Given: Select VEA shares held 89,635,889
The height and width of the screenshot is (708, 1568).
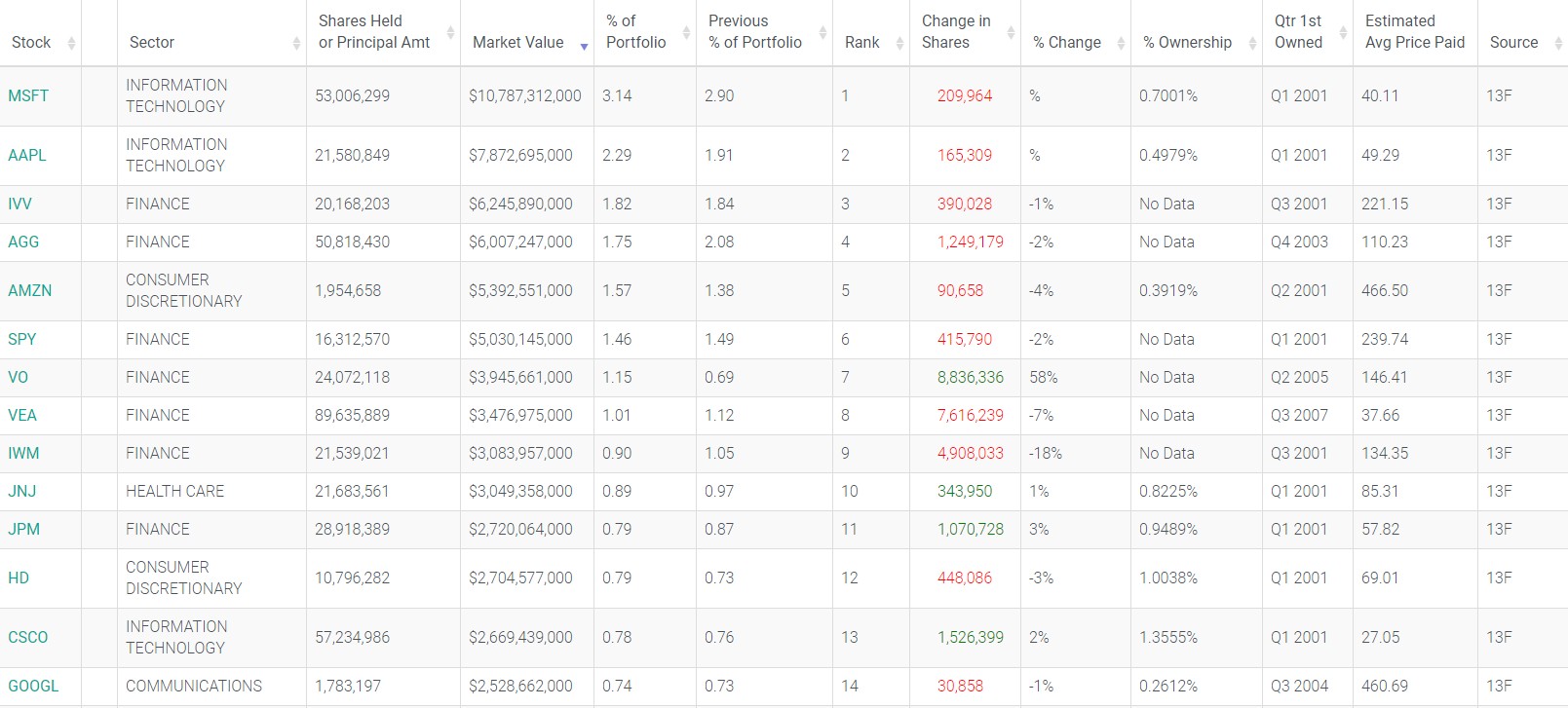Looking at the screenshot, I should [x=352, y=416].
